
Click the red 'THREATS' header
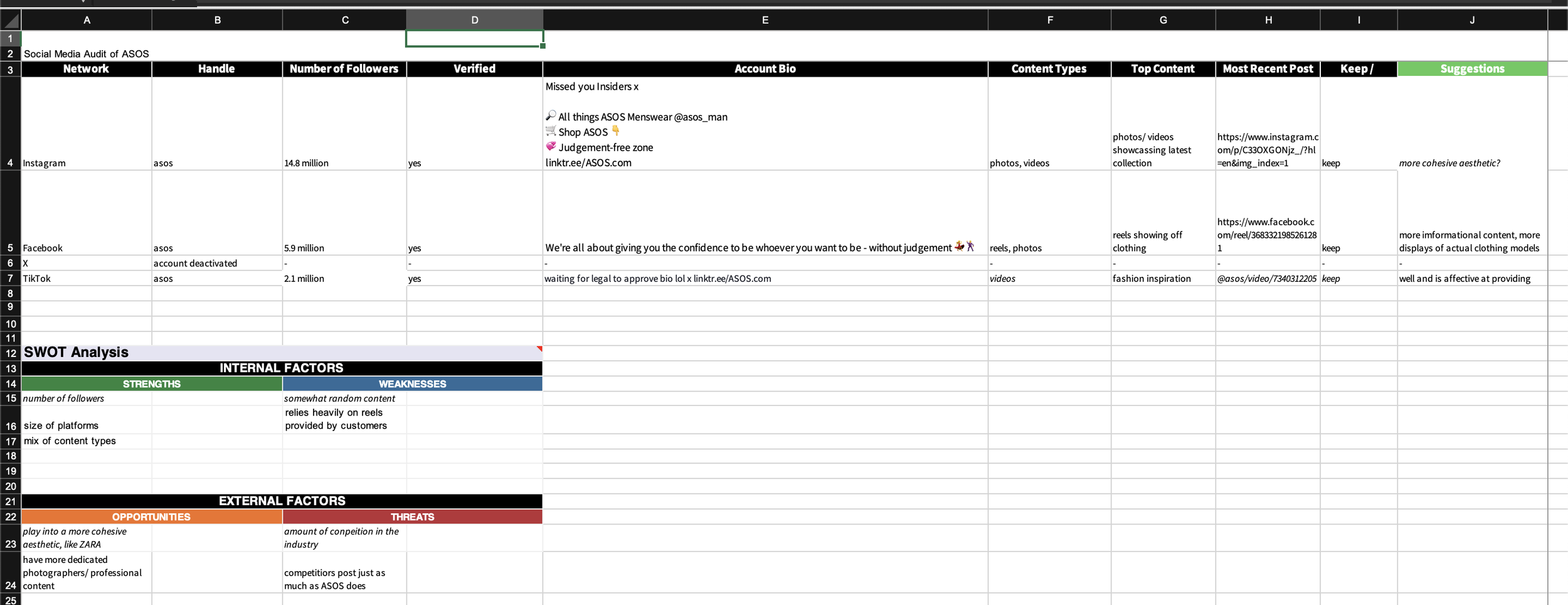412,517
